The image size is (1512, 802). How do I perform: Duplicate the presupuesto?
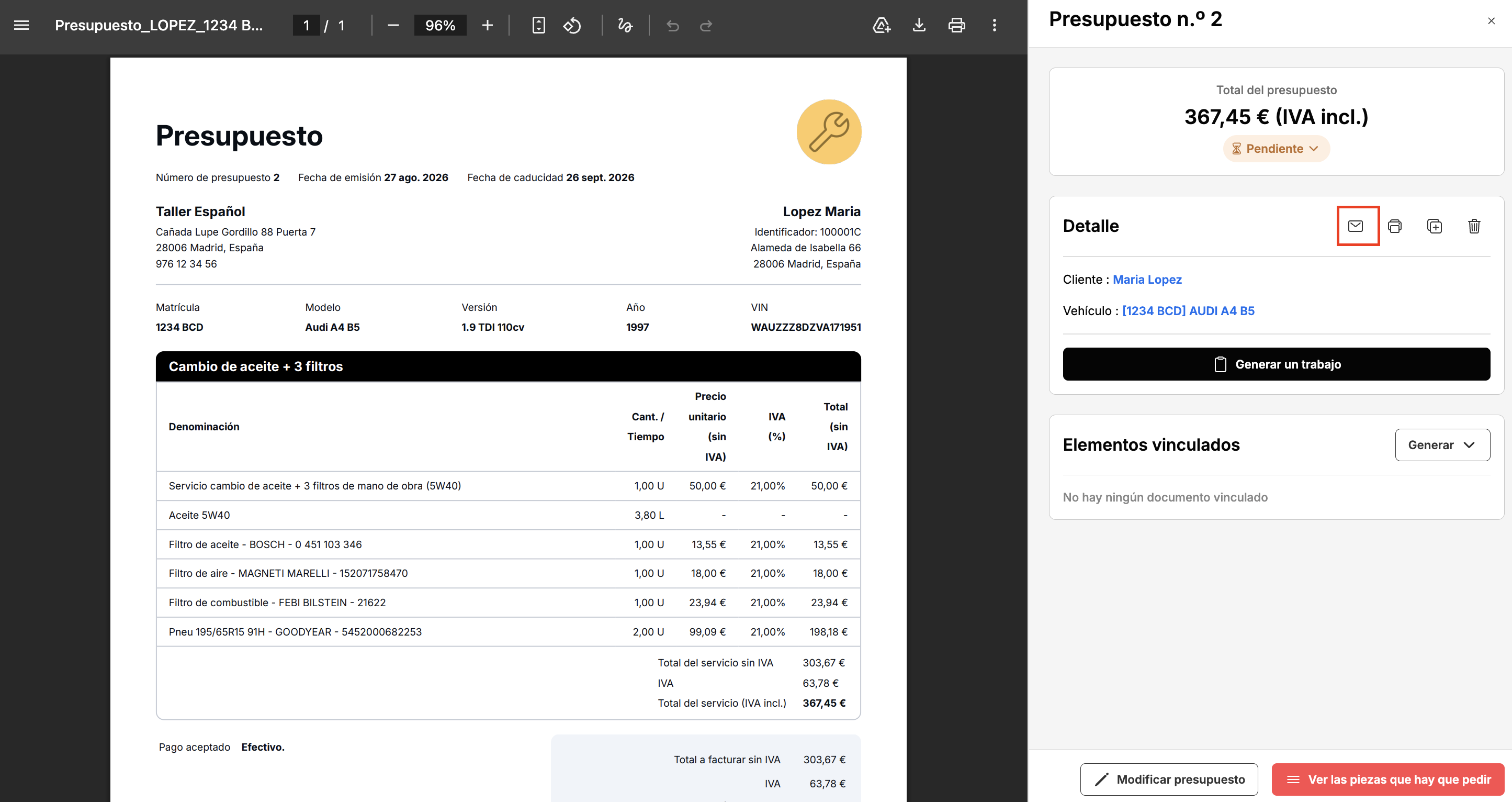pos(1435,226)
